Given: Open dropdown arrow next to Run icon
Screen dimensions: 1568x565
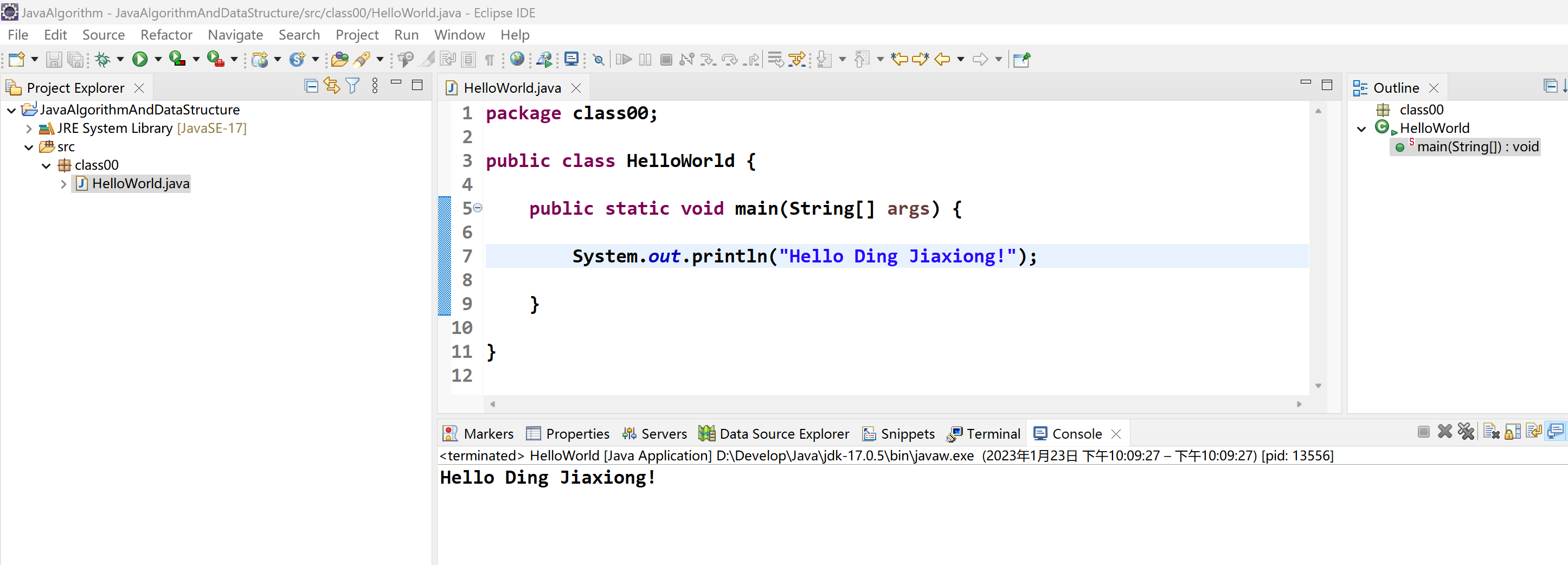Looking at the screenshot, I should [x=158, y=59].
